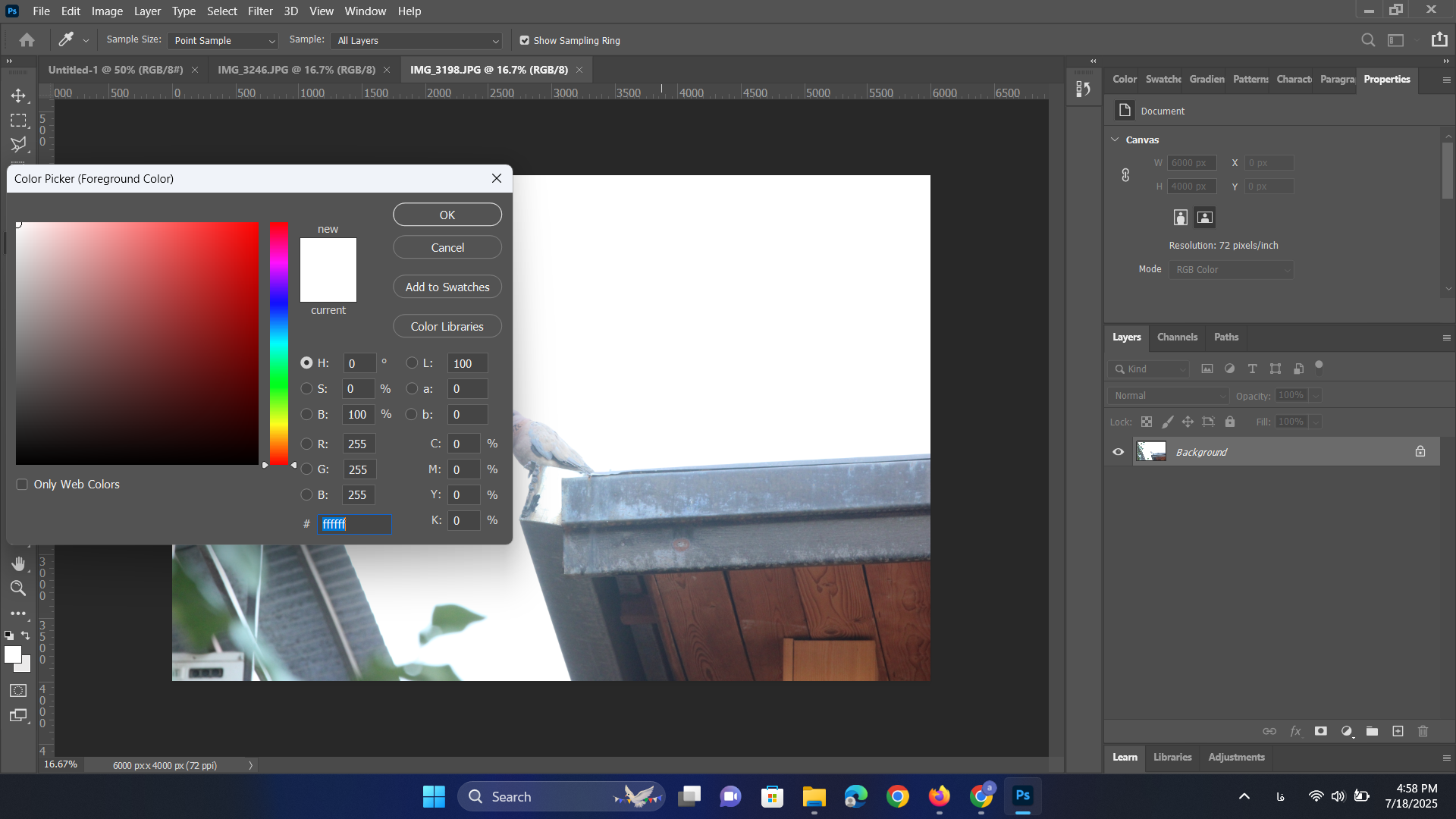Screen dimensions: 1456x819
Task: Click the rainbow hue slider
Action: [x=278, y=344]
